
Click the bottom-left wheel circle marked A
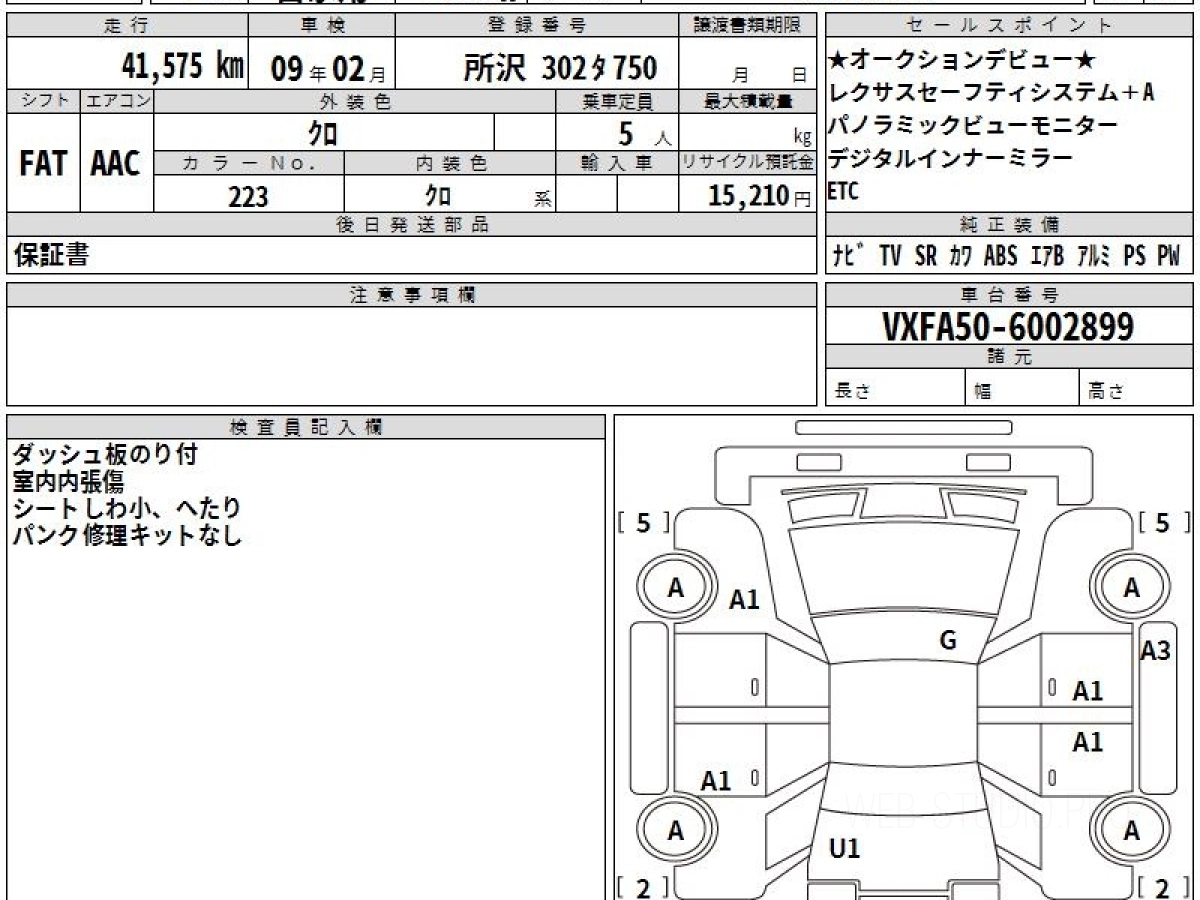[675, 831]
